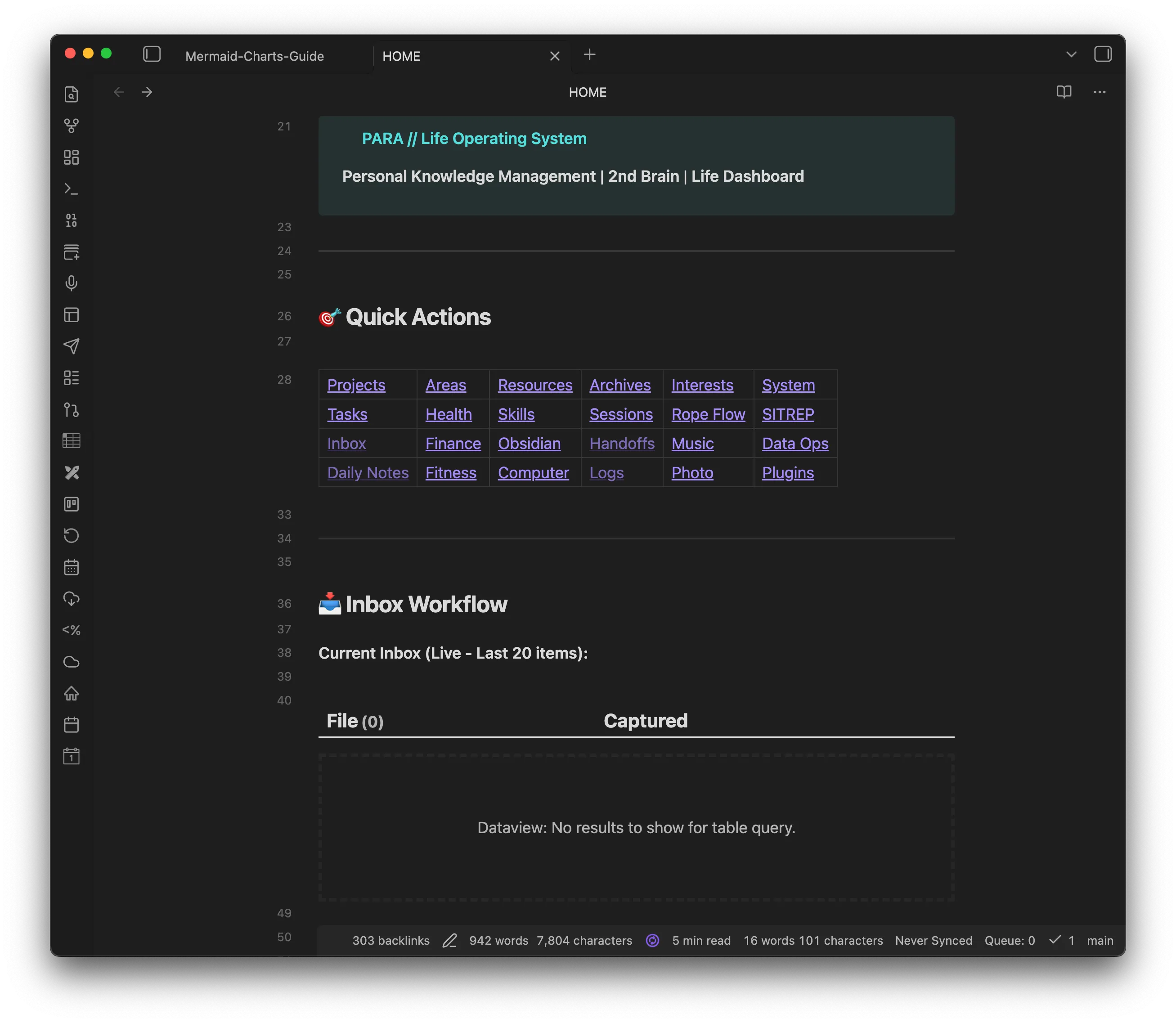The image size is (1176, 1023).
Task: Open homepage via house ribbon icon
Action: pos(72,693)
